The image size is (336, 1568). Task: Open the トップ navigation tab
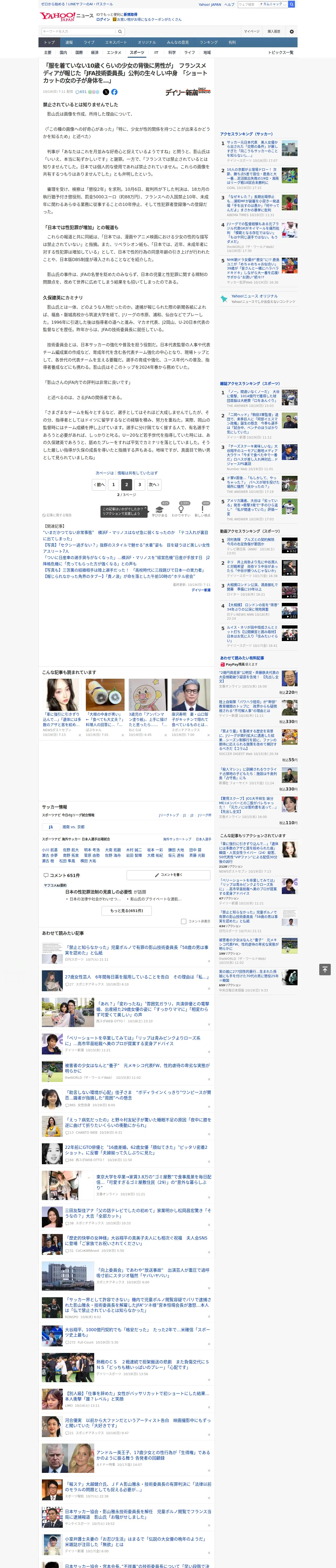pos(49,43)
